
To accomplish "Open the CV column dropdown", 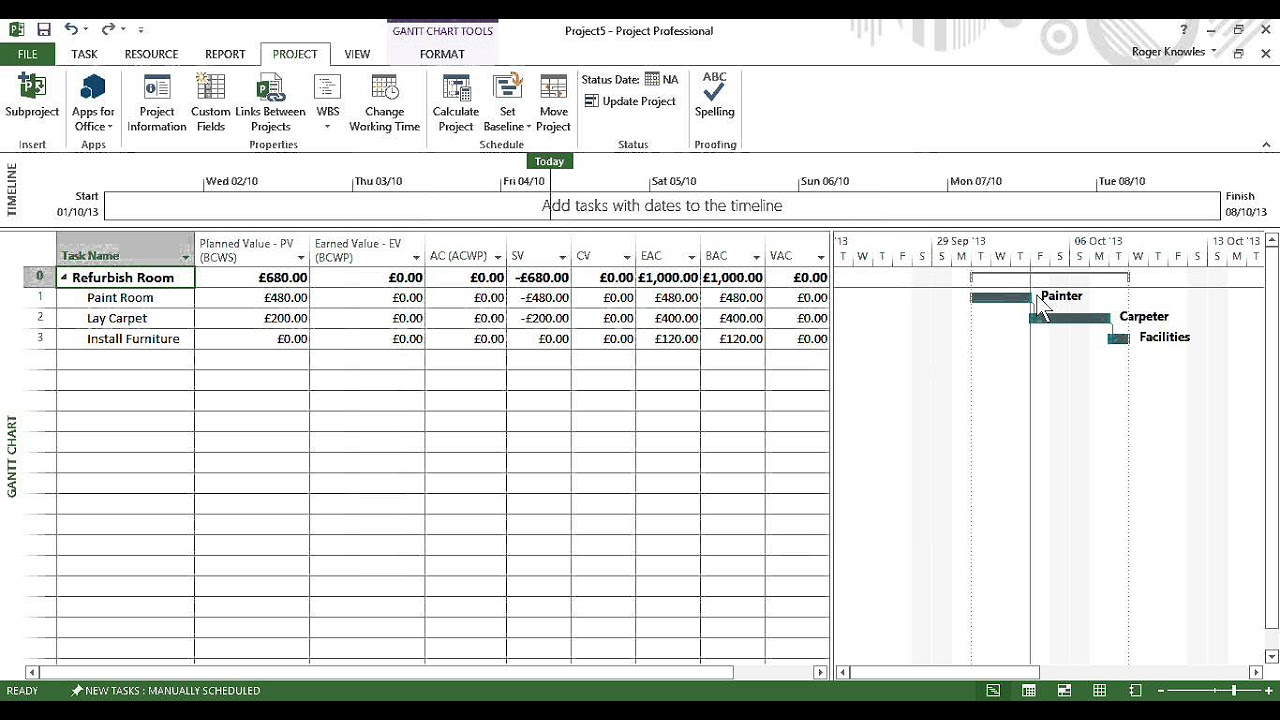I will click(627, 257).
